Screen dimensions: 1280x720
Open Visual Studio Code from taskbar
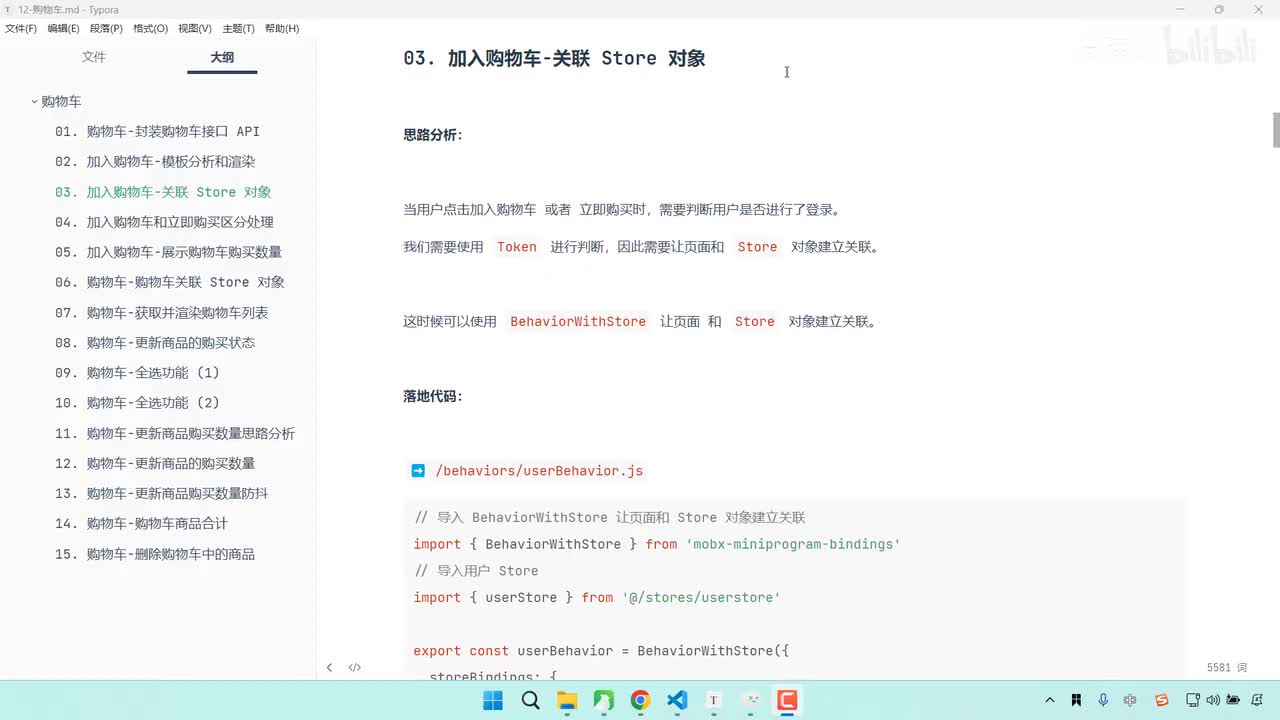point(677,700)
